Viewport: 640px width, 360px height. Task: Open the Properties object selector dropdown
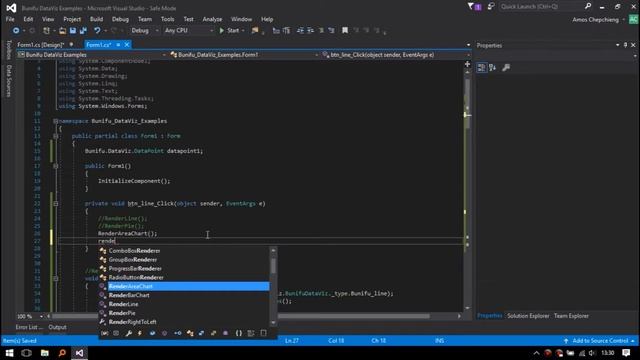coord(635,56)
